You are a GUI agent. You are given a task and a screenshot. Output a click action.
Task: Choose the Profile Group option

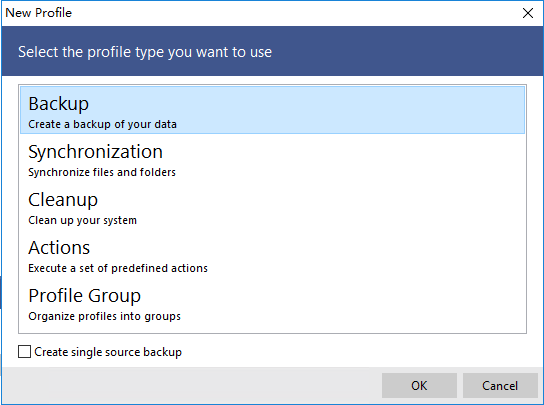[272, 302]
